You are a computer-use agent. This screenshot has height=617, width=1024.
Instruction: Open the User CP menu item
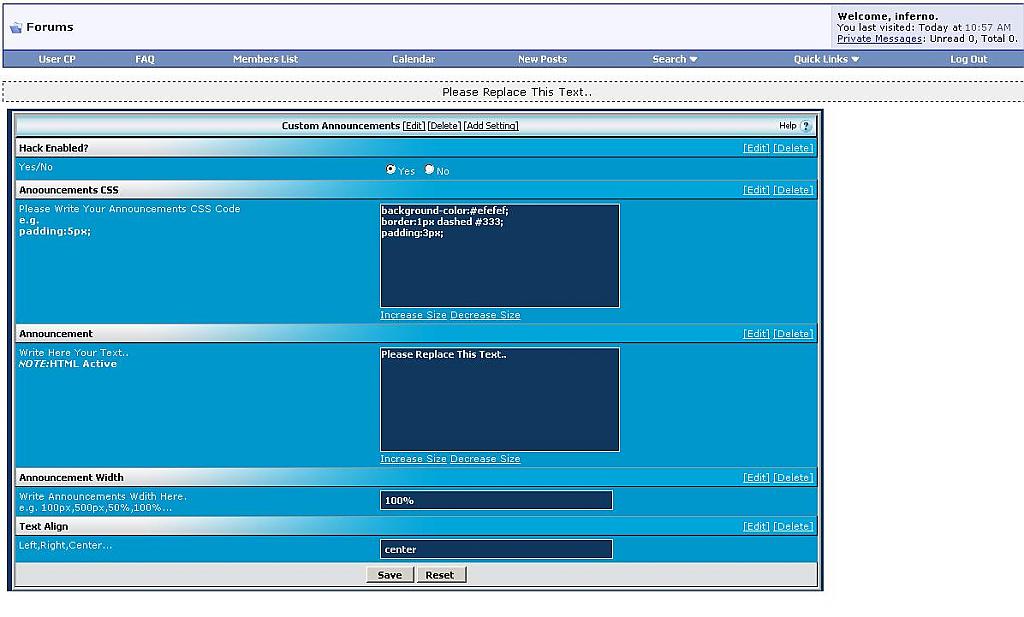pos(57,59)
